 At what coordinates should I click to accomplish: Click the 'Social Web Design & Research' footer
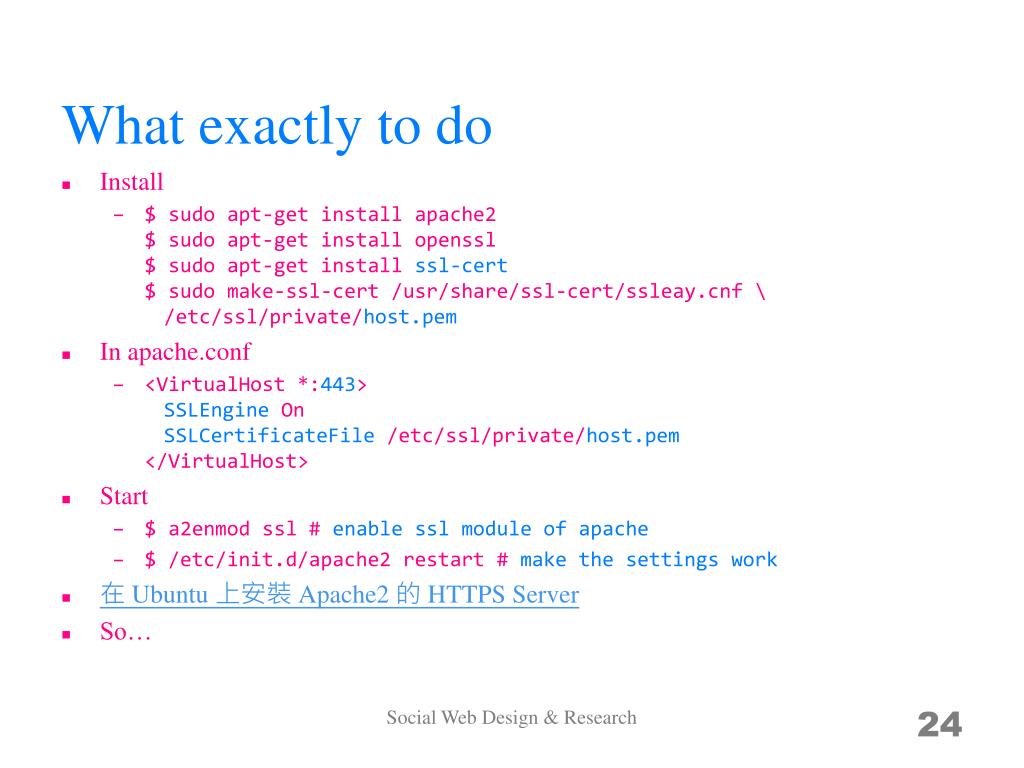coord(511,718)
